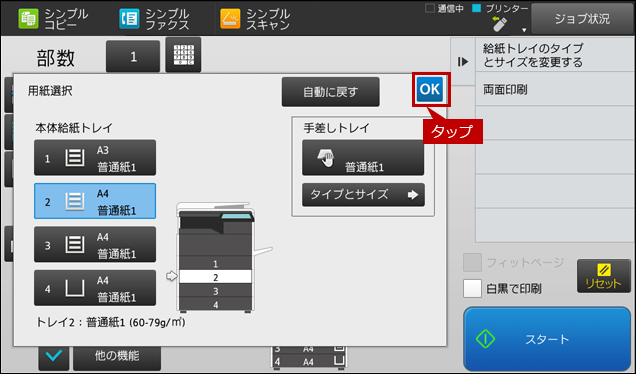The image size is (636, 374).
Task: Toggle the フィットページ checkbox
Action: (472, 262)
